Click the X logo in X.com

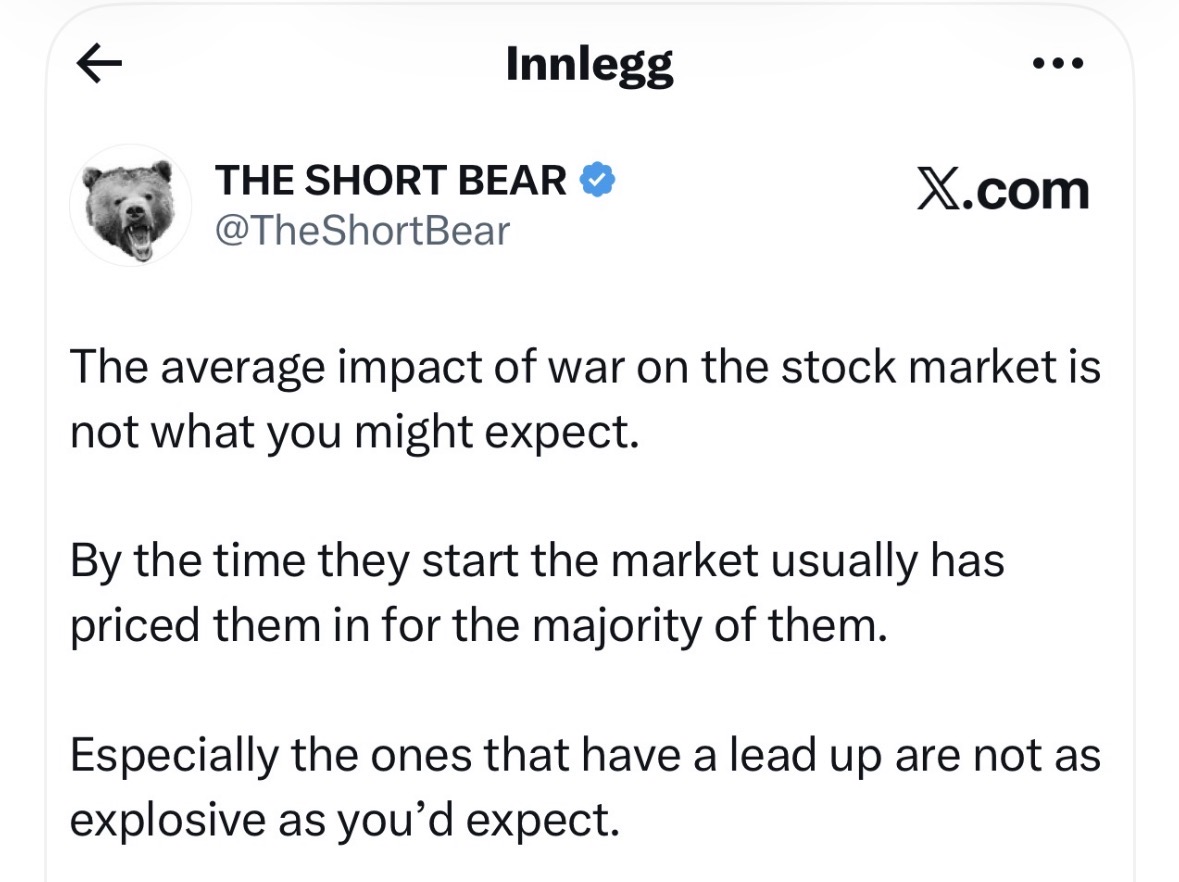[937, 190]
